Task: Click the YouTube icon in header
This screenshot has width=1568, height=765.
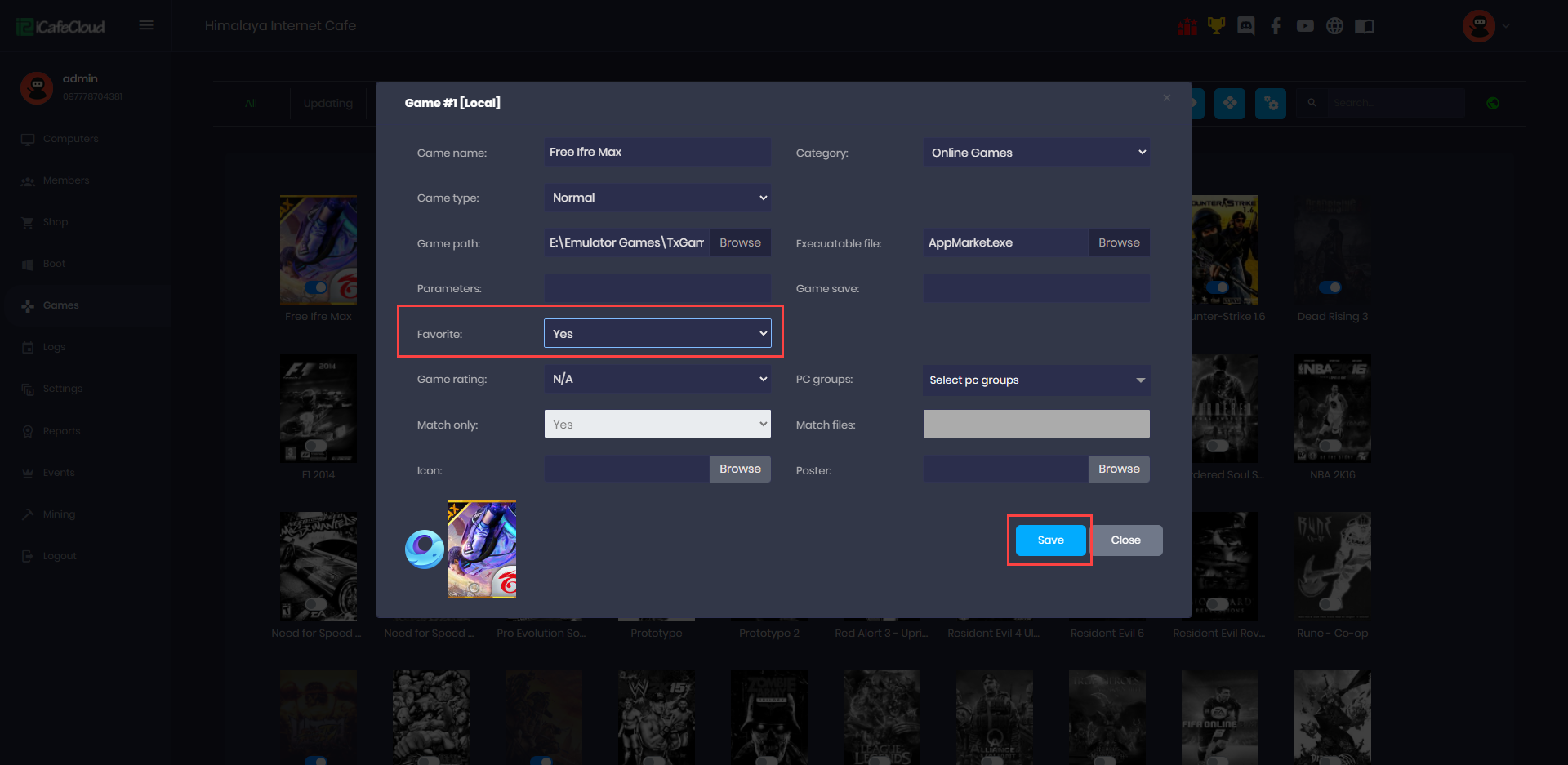Action: click(x=1305, y=26)
